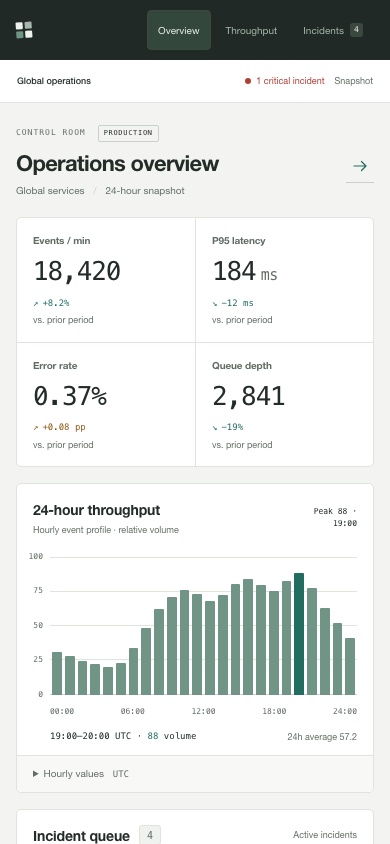Open the Incidents tab

pyautogui.click(x=333, y=30)
